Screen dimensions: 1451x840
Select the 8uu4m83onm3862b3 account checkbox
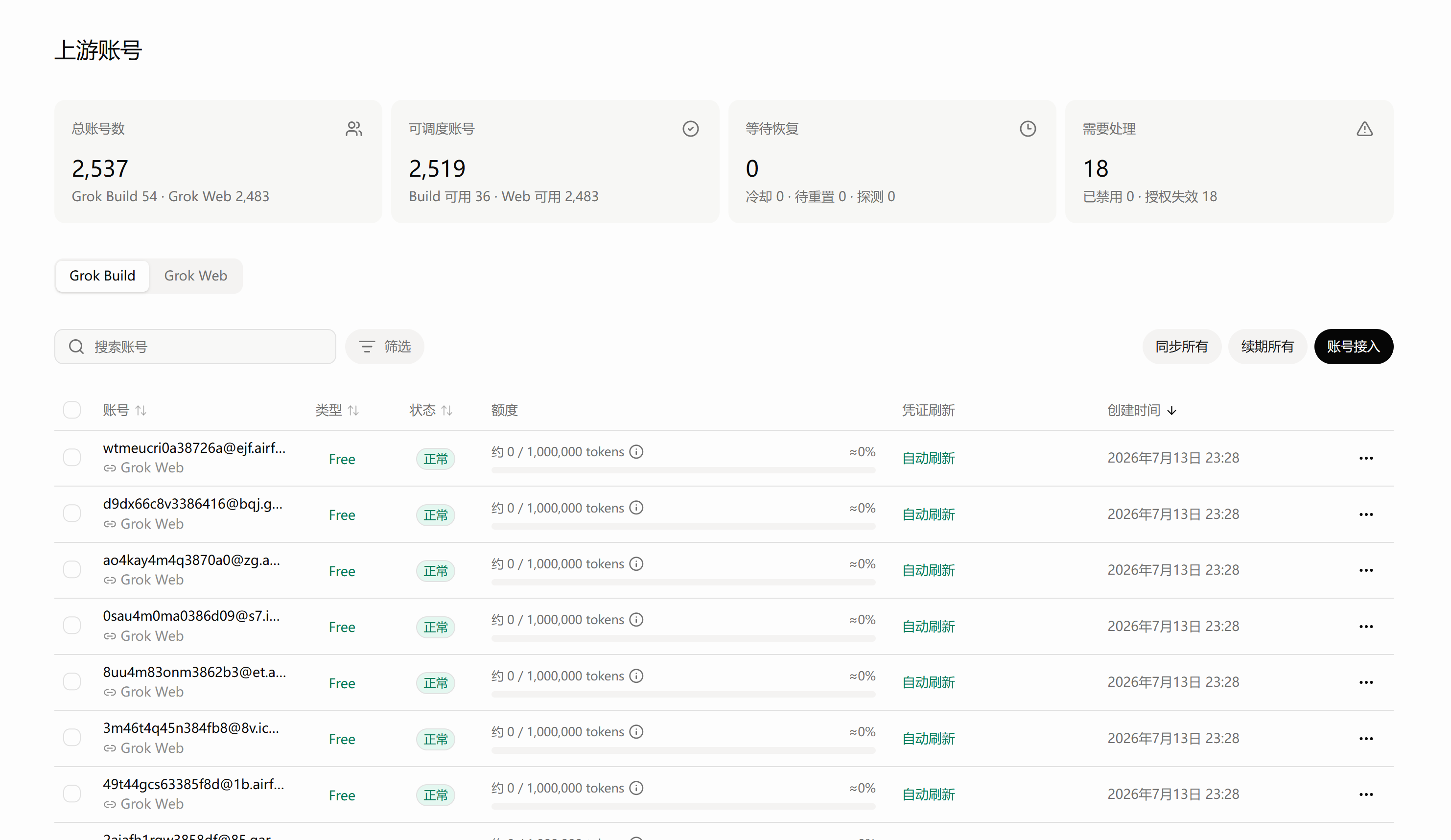72,682
